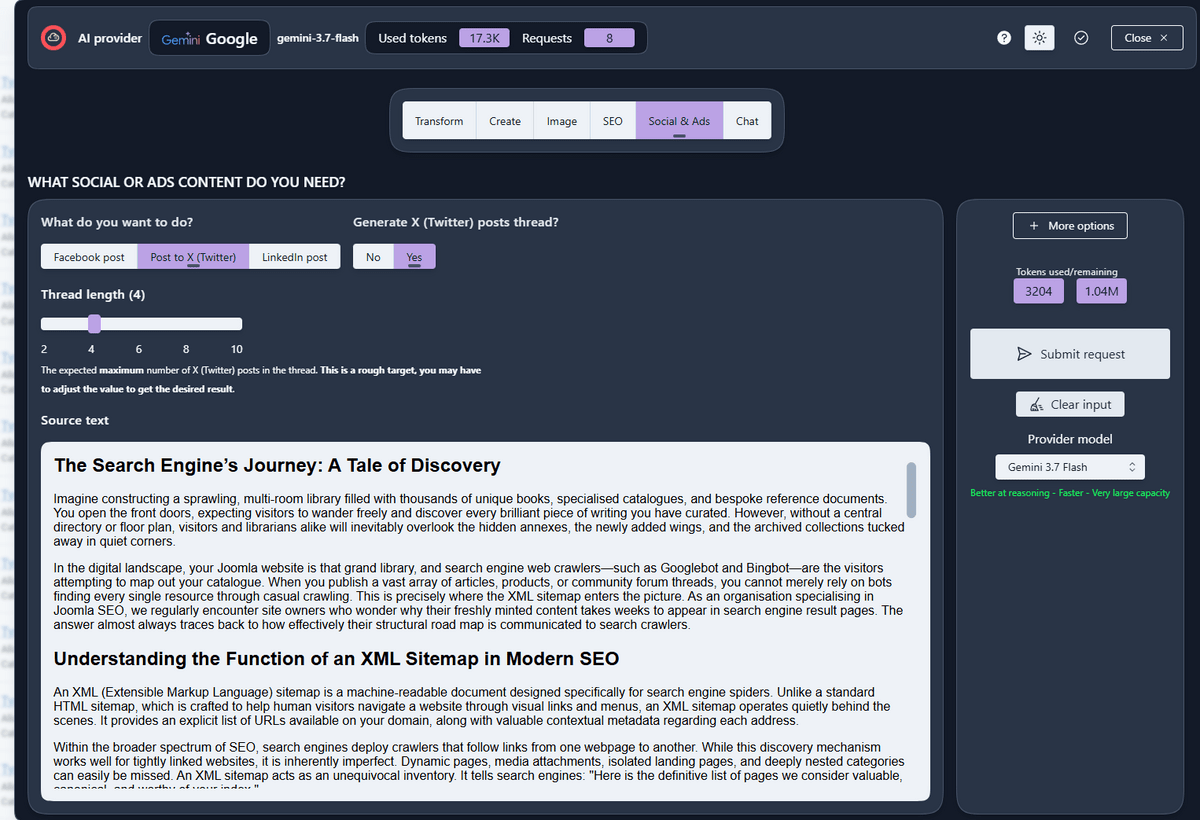Click the gemini-3.7-flash model label in header
Screen dimensions: 1200x820
pyautogui.click(x=316, y=38)
